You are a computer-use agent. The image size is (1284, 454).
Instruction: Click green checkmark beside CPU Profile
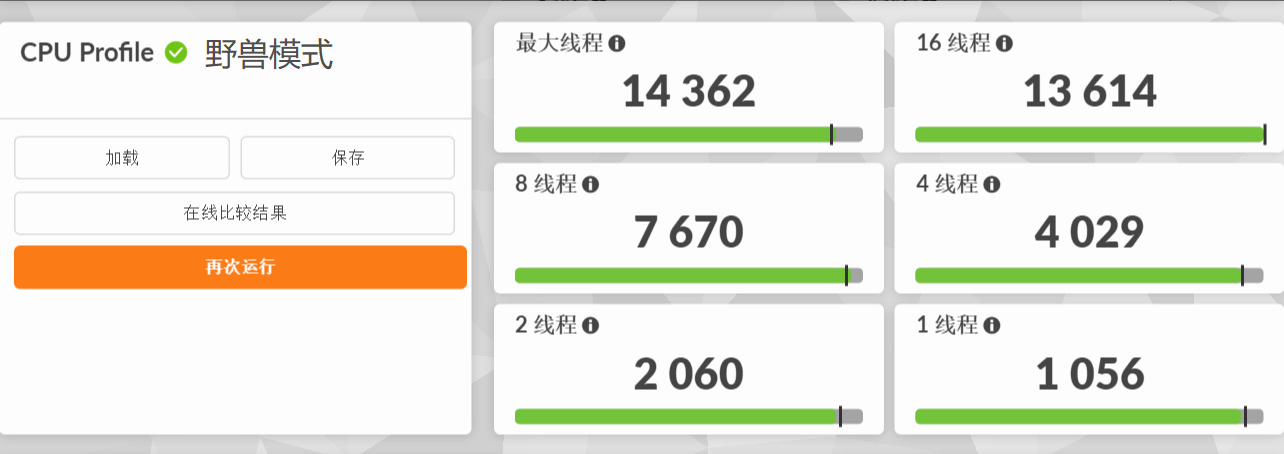click(x=176, y=53)
